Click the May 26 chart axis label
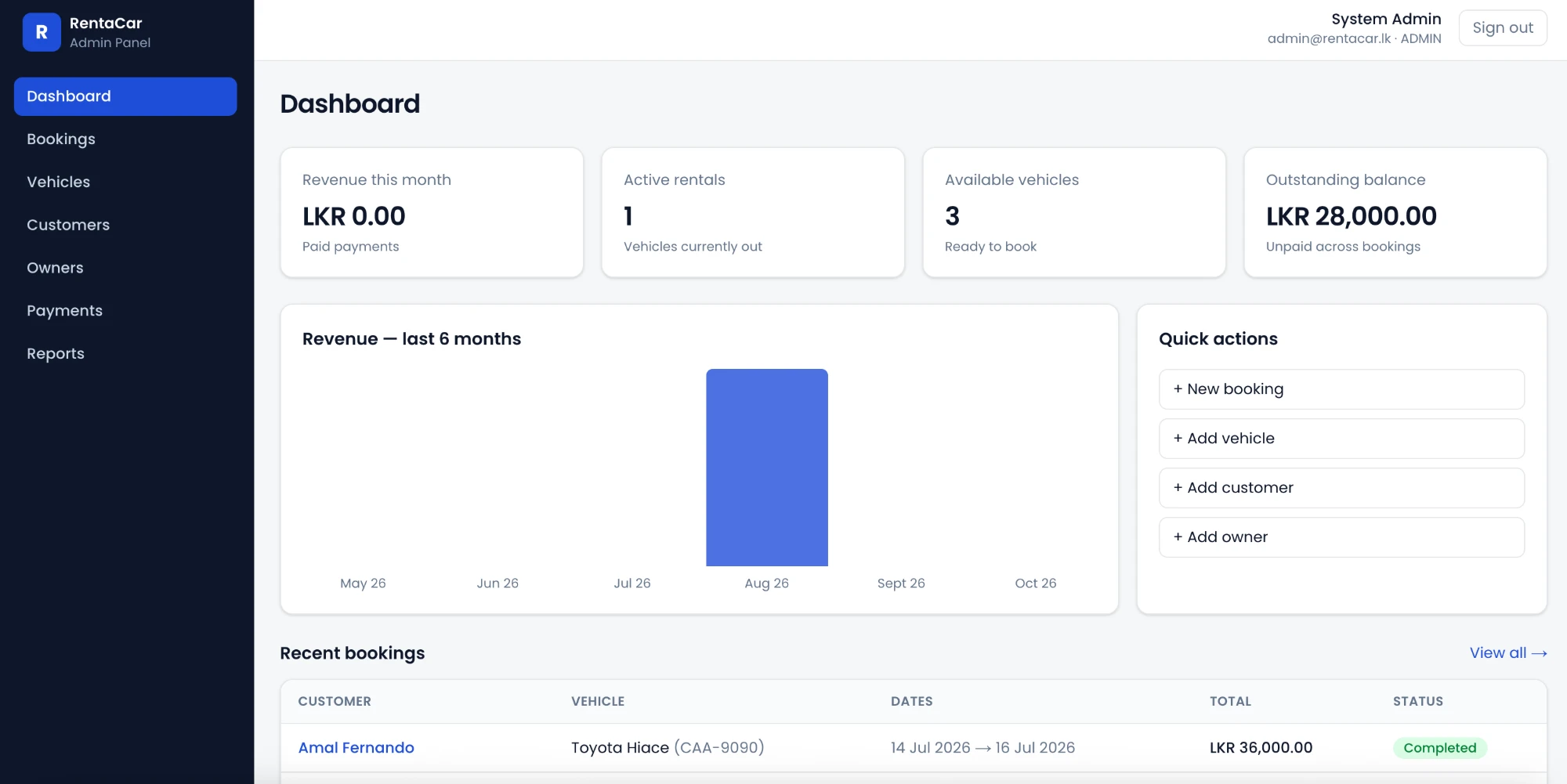Screen dimensions: 1567x784 363,583
